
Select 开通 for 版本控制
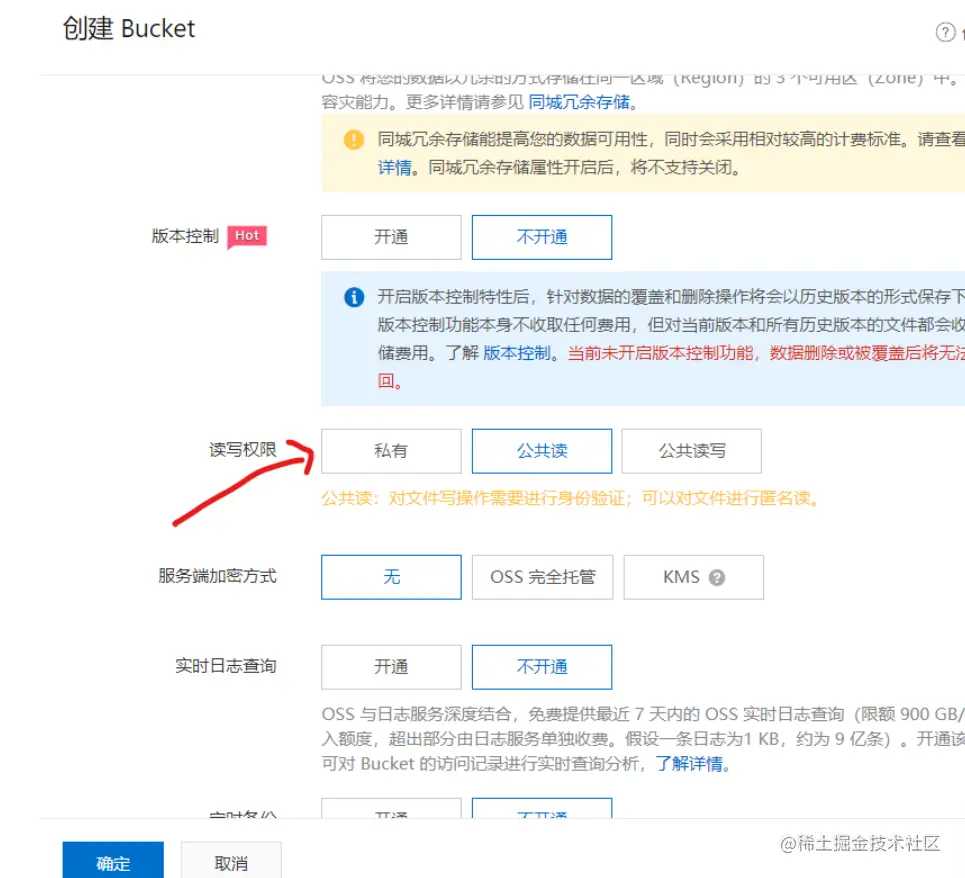coord(391,237)
